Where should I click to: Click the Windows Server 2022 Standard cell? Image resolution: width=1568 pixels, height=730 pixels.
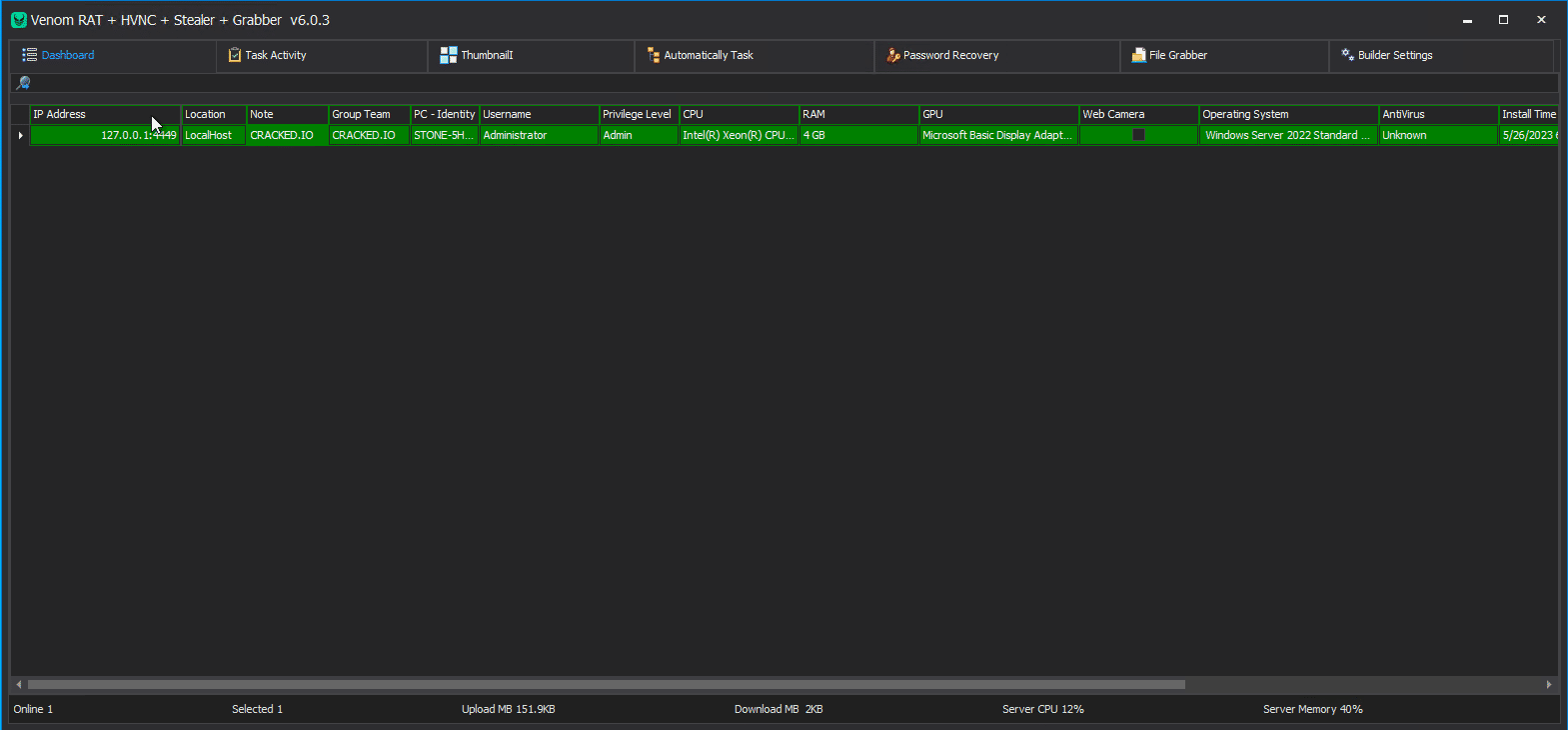1288,135
